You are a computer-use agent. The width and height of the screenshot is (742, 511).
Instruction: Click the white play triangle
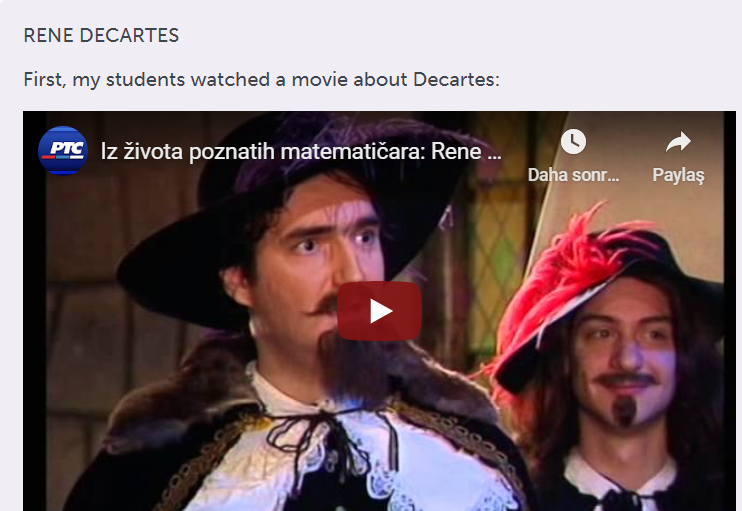click(x=381, y=311)
